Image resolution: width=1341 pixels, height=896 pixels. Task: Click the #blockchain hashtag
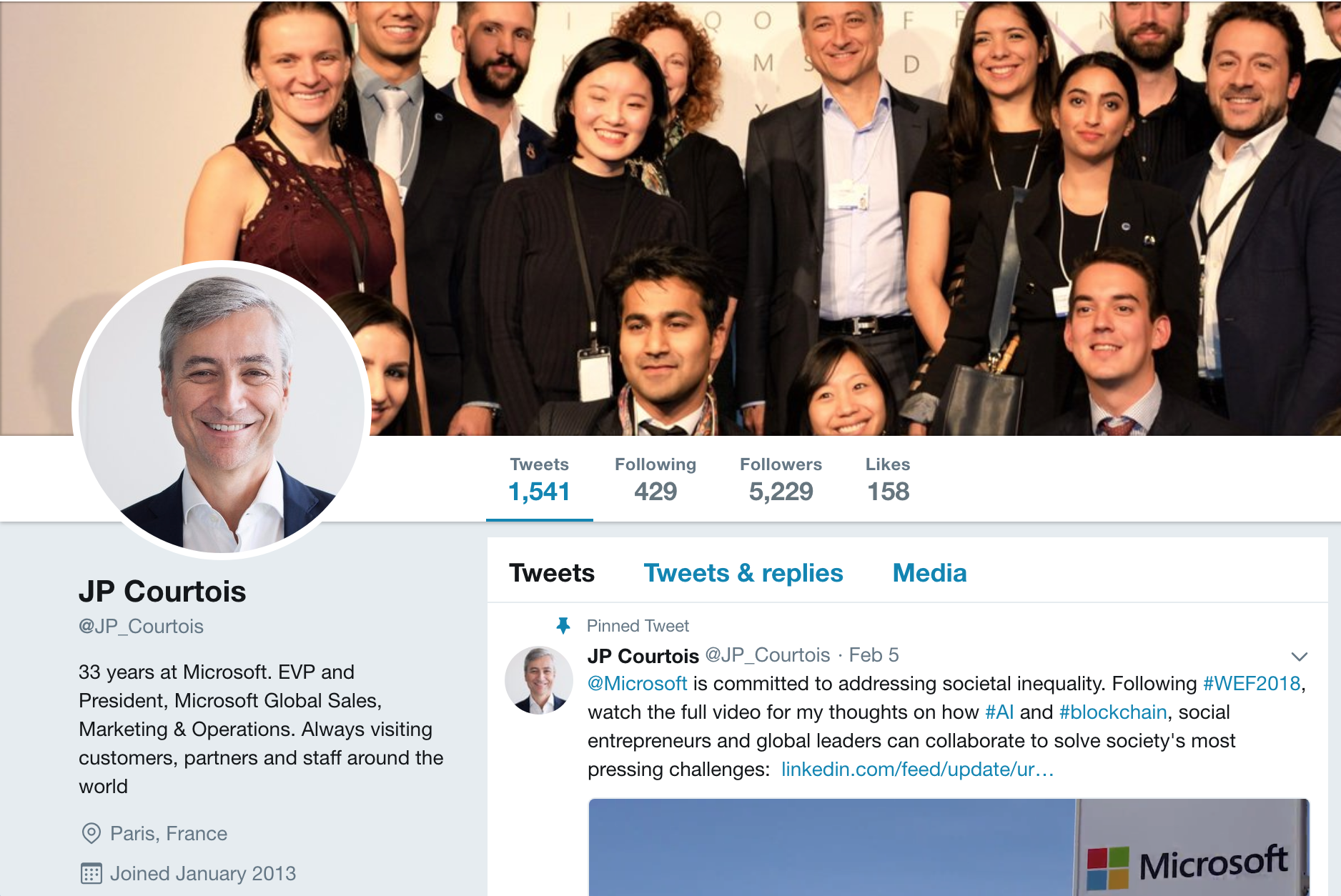click(1113, 712)
